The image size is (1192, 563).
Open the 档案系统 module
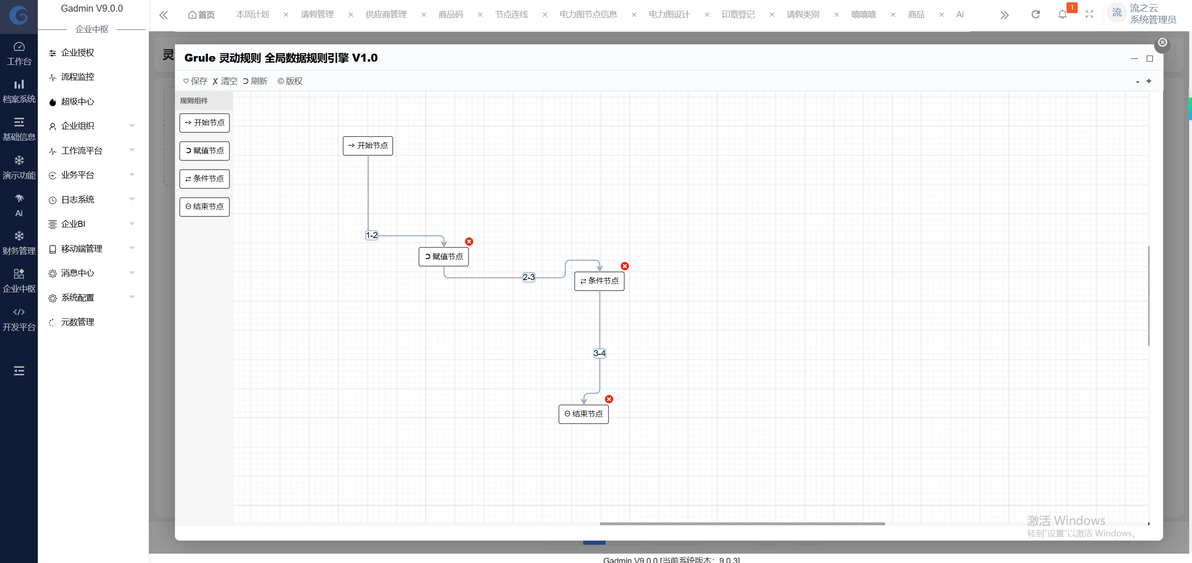pos(19,91)
